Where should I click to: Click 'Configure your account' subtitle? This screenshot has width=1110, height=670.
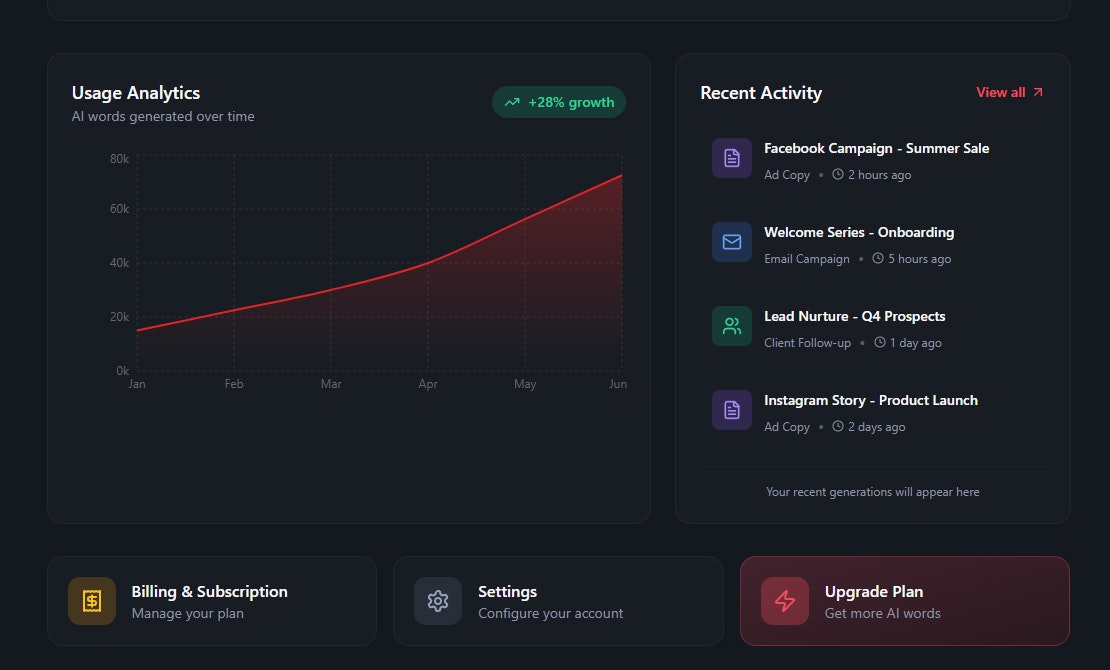tap(550, 613)
